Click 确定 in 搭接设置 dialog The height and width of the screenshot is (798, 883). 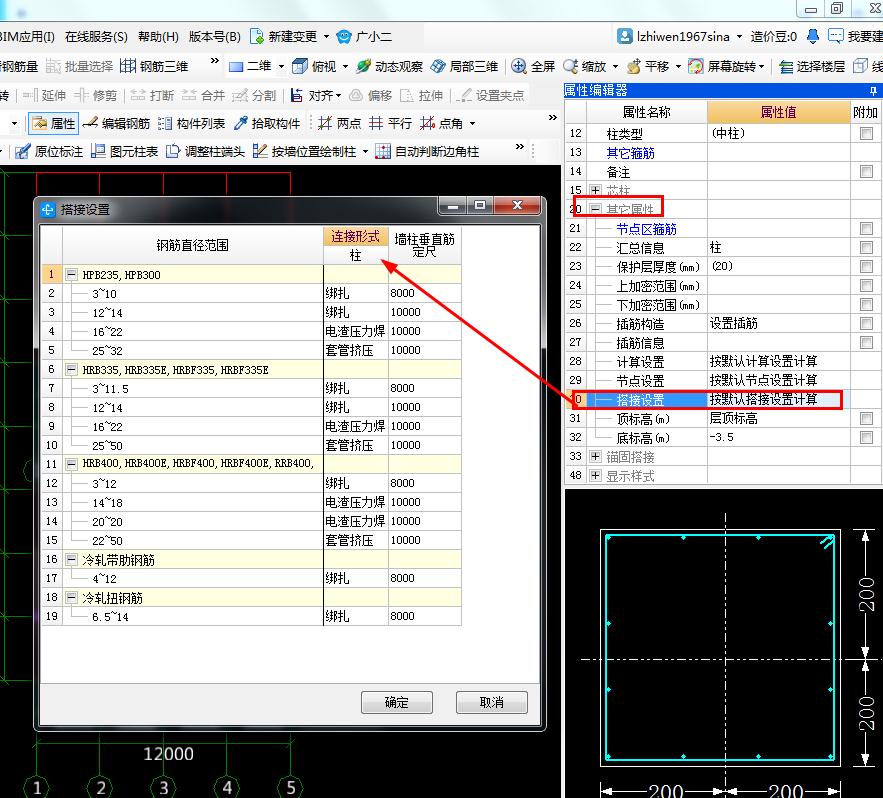[396, 702]
